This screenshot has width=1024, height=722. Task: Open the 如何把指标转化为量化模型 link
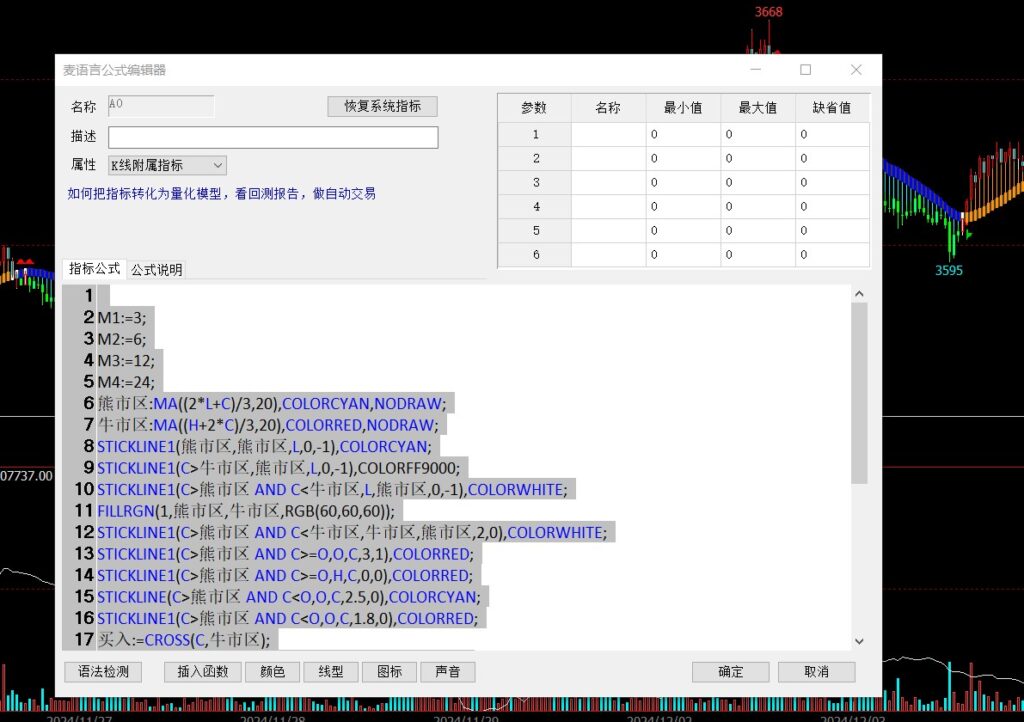[x=221, y=194]
